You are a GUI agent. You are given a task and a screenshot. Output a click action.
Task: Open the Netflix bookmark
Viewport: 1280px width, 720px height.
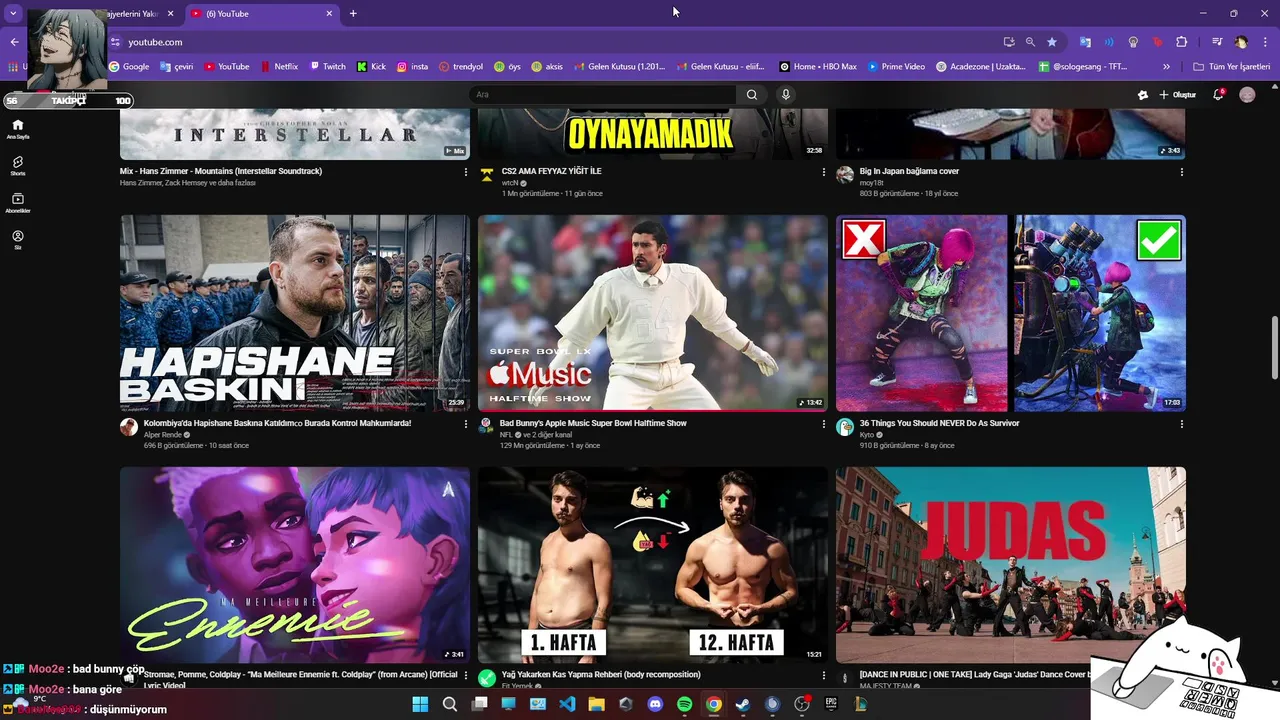[279, 67]
